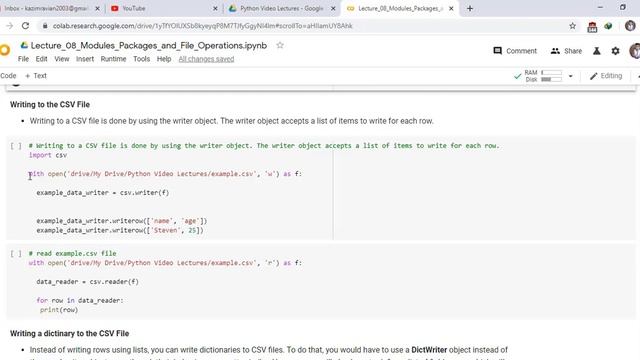Run the CSV writing code cell
The image size is (640, 360).
tap(16, 146)
